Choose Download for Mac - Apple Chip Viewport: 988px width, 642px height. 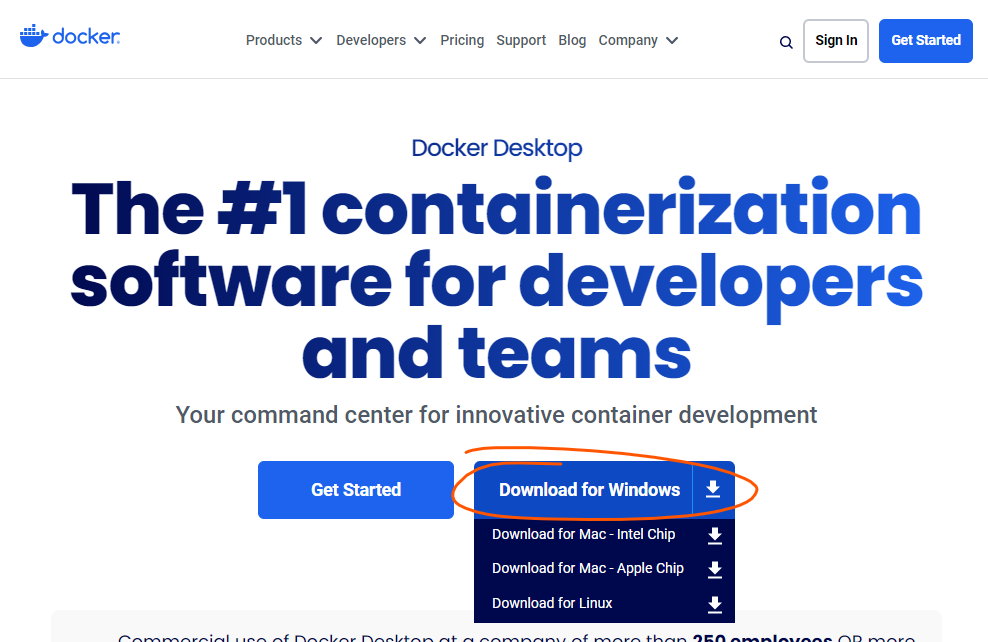tap(588, 568)
